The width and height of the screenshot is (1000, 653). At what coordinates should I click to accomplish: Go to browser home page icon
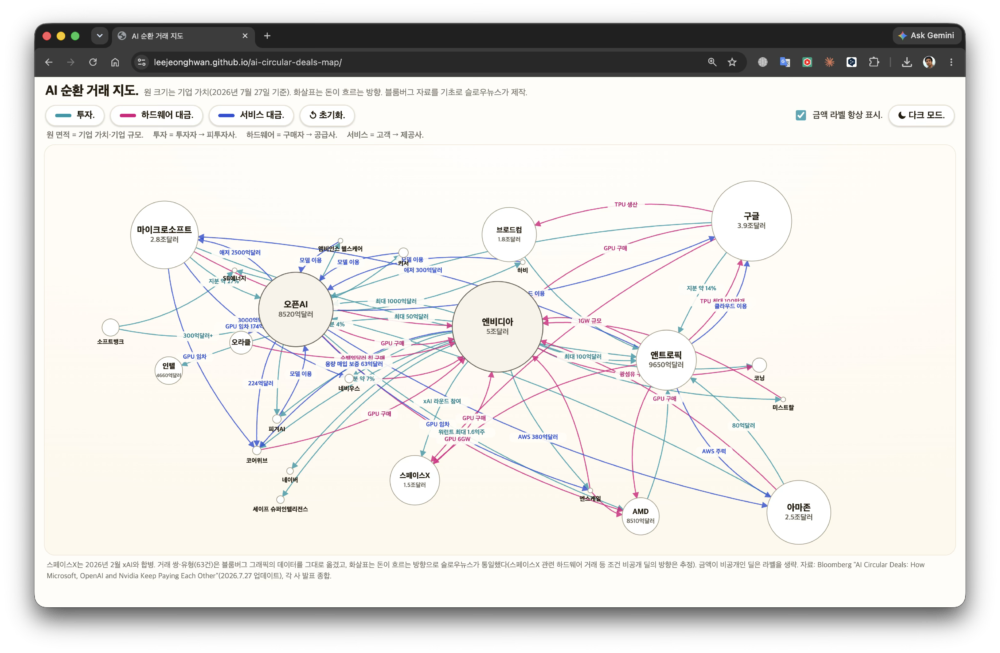[115, 62]
